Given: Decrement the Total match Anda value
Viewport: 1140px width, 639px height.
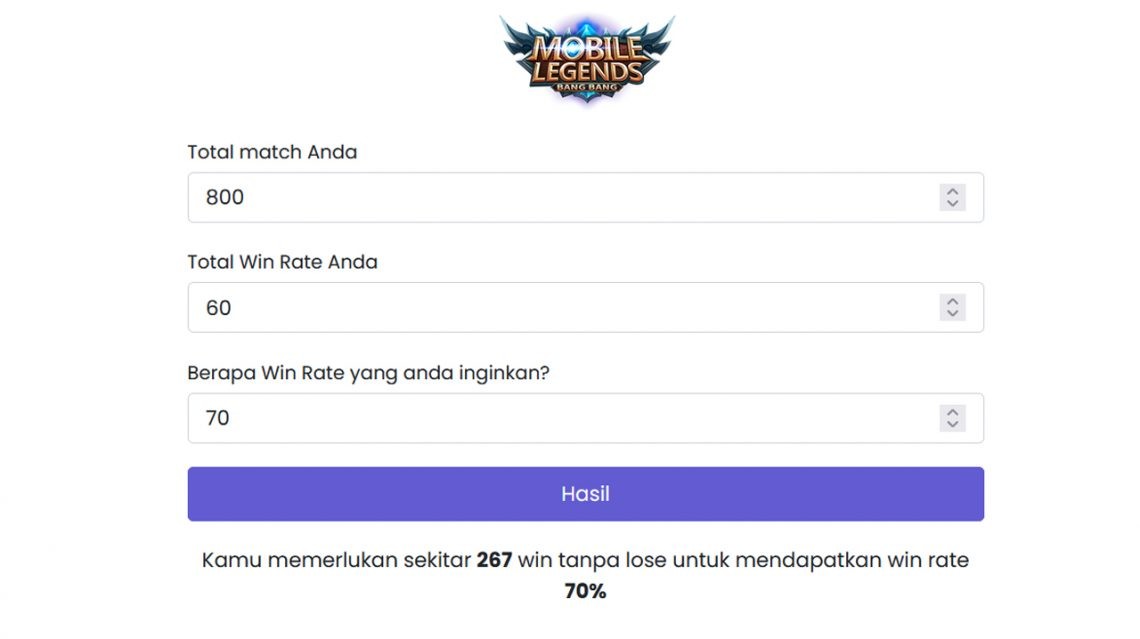Looking at the screenshot, I should tap(953, 203).
